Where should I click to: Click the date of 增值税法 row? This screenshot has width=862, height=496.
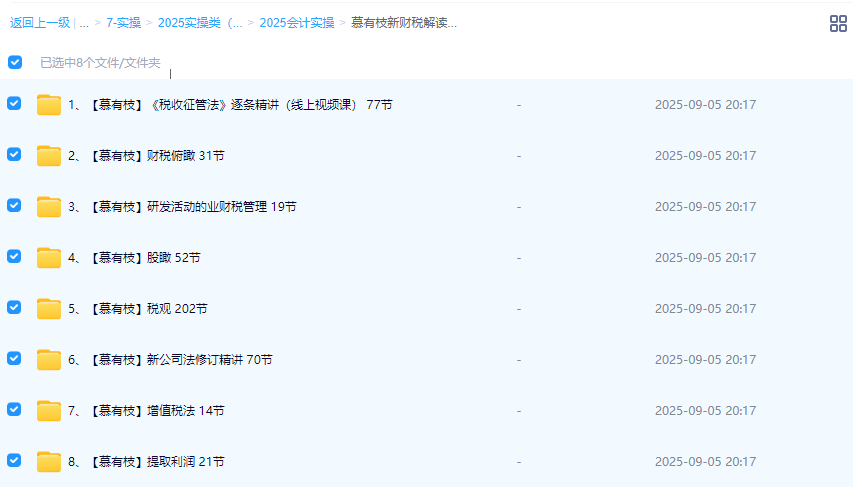click(705, 411)
